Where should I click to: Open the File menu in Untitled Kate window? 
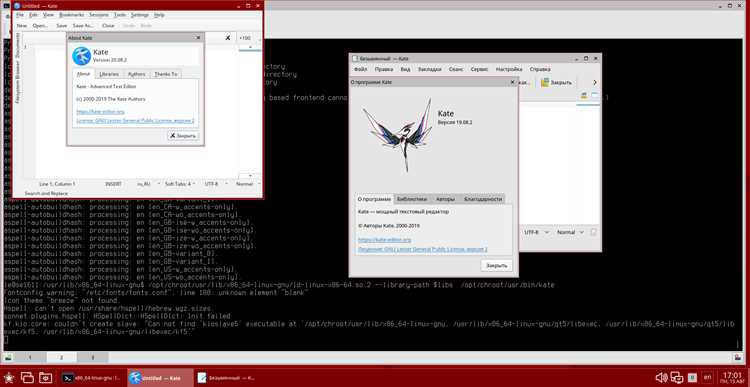(20, 15)
